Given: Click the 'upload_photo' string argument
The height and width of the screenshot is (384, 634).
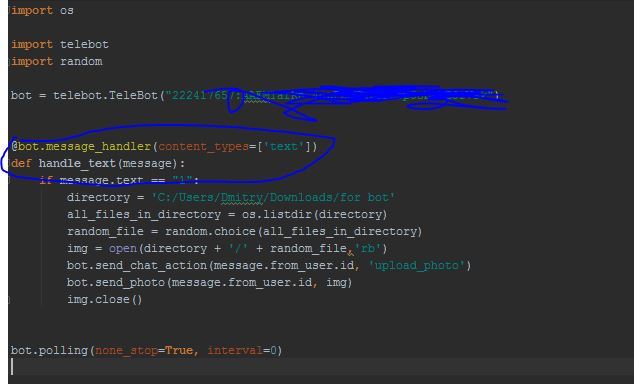Looking at the screenshot, I should tap(416, 266).
